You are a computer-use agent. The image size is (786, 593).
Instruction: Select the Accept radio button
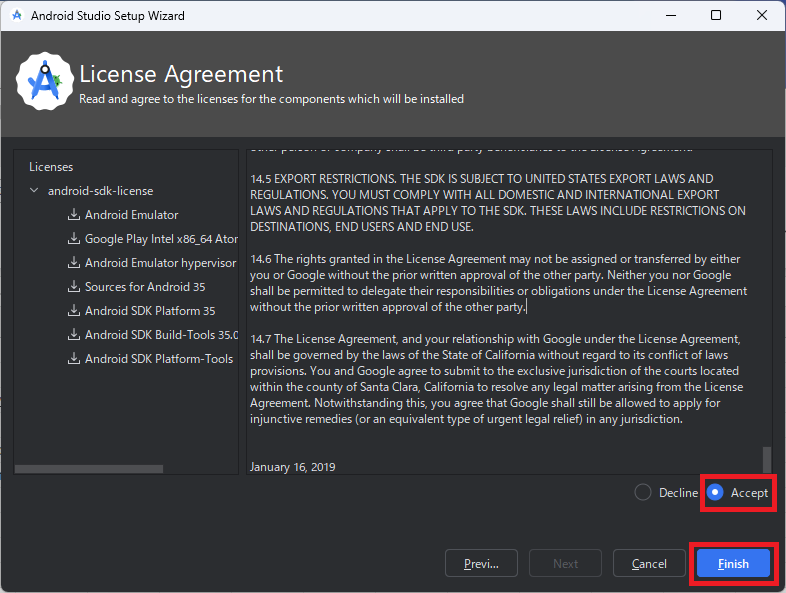pyautogui.click(x=715, y=493)
